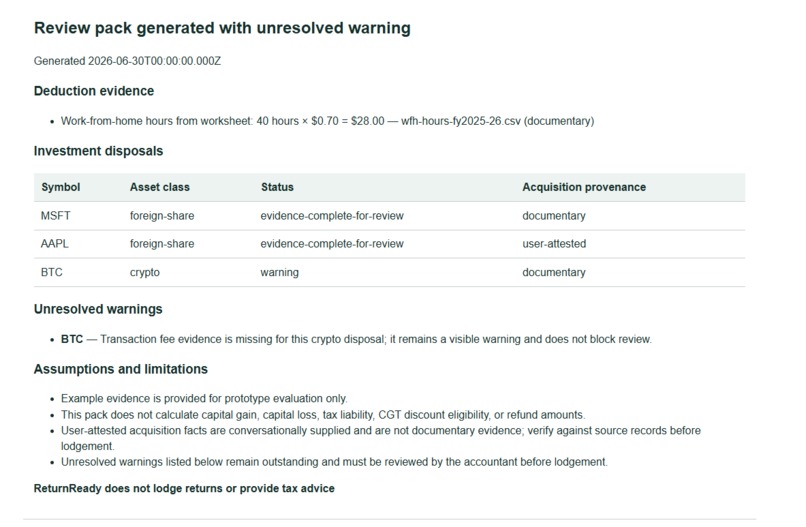Click the user-attested provenance cell
This screenshot has height=527, width=806.
click(554, 244)
